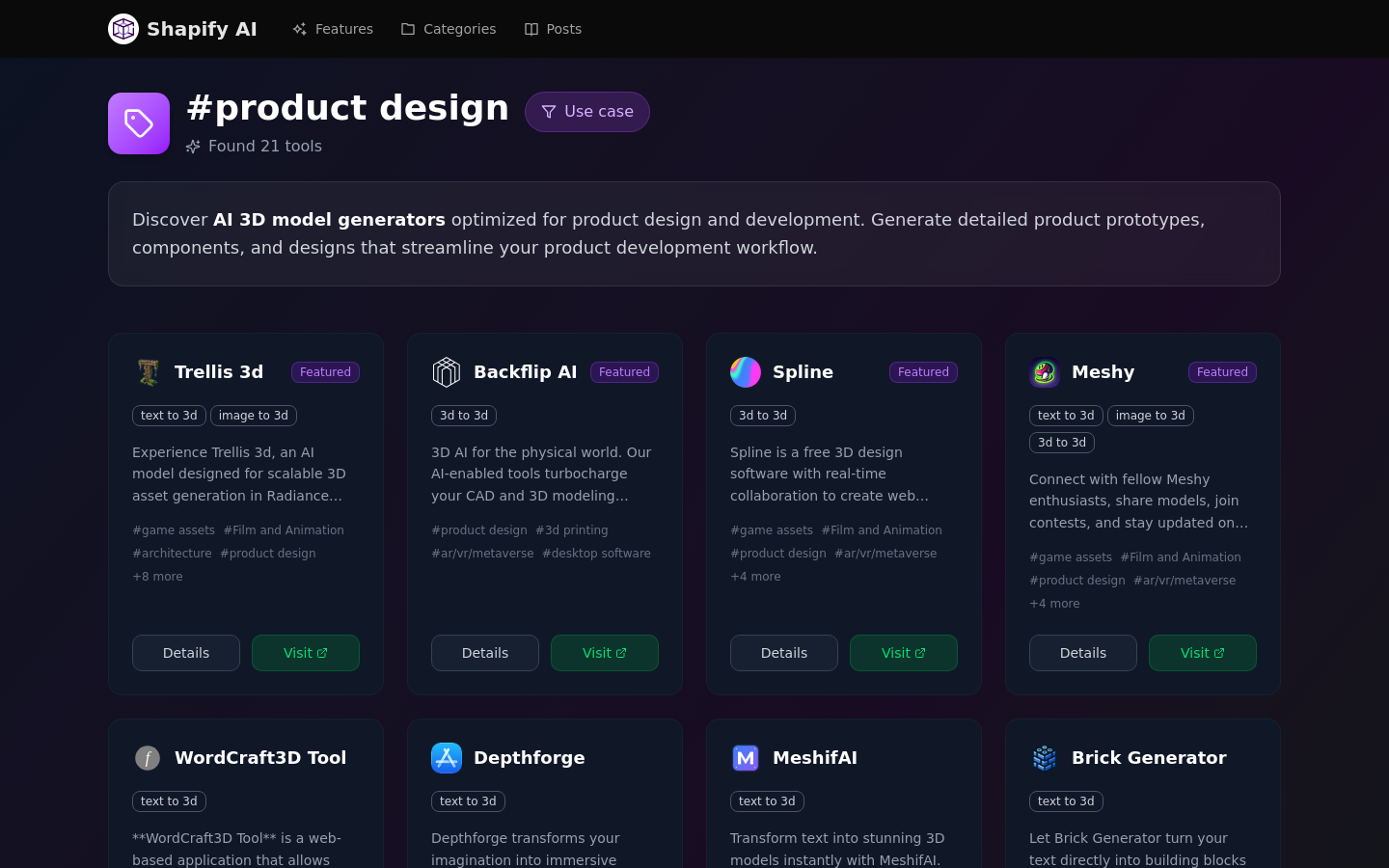Open the Categories menu
This screenshot has width=1389, height=868.
click(449, 29)
